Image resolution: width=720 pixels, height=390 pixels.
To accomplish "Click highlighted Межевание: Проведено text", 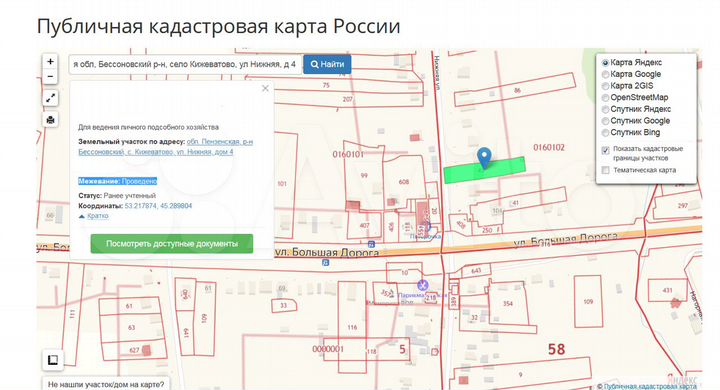I will pyautogui.click(x=118, y=181).
